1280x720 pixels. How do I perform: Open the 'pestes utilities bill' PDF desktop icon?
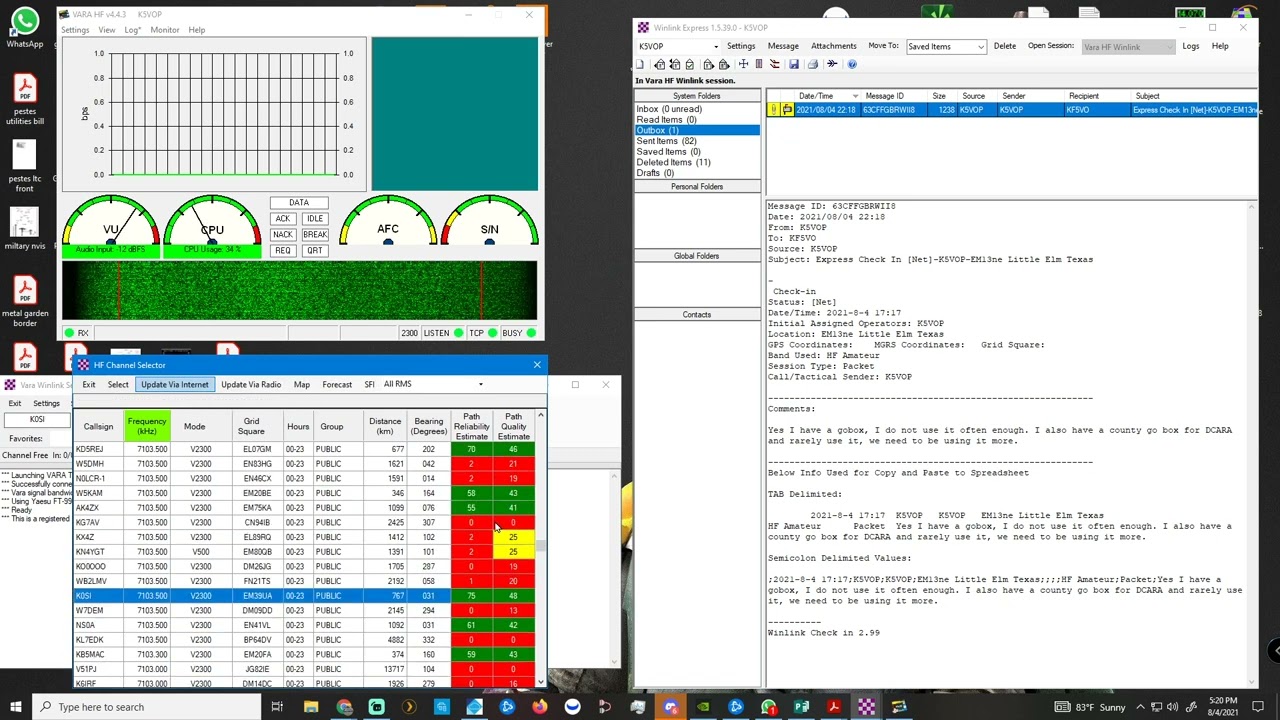24,99
